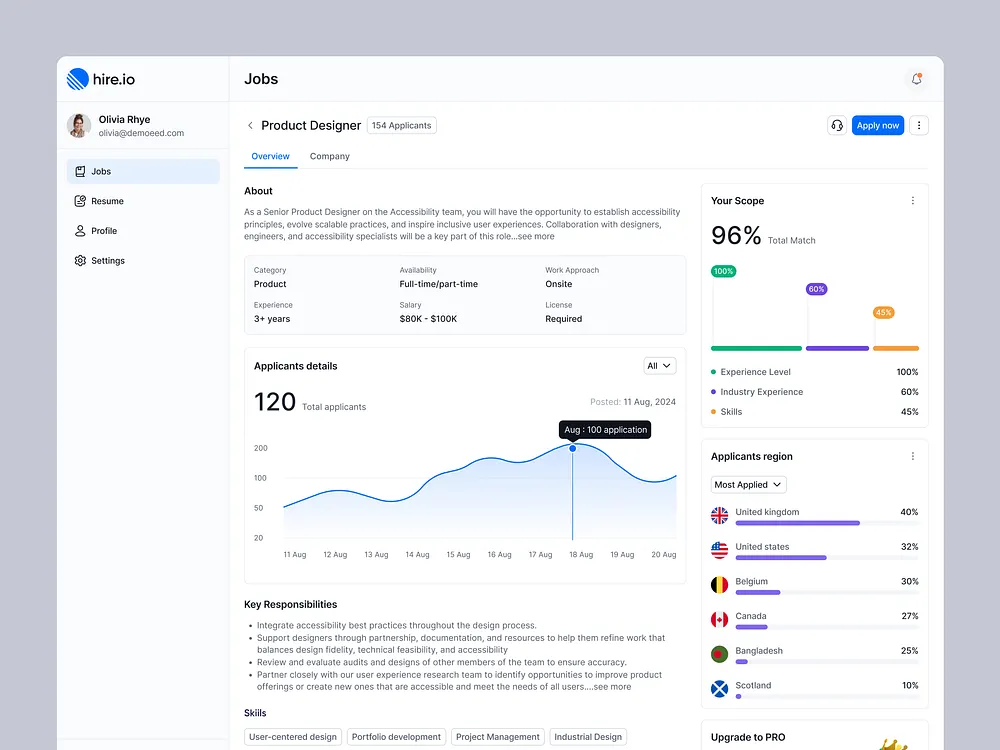The height and width of the screenshot is (750, 1000).
Task: Click the Settings gear in the sidebar
Action: click(x=79, y=261)
